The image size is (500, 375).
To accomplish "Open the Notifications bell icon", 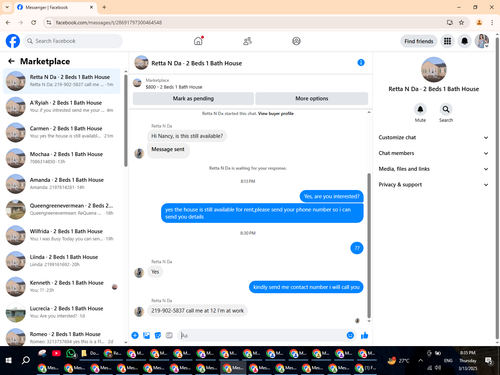I will [x=464, y=41].
